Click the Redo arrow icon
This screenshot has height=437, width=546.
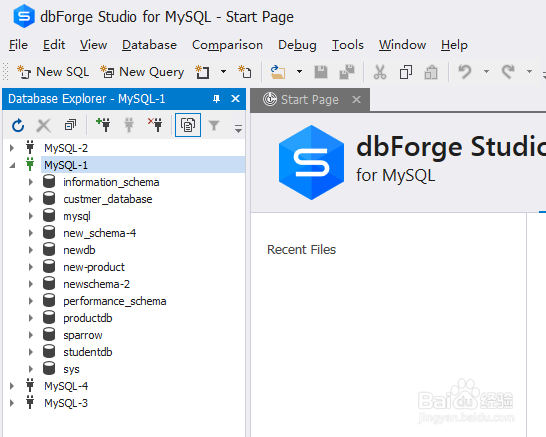[x=508, y=72]
